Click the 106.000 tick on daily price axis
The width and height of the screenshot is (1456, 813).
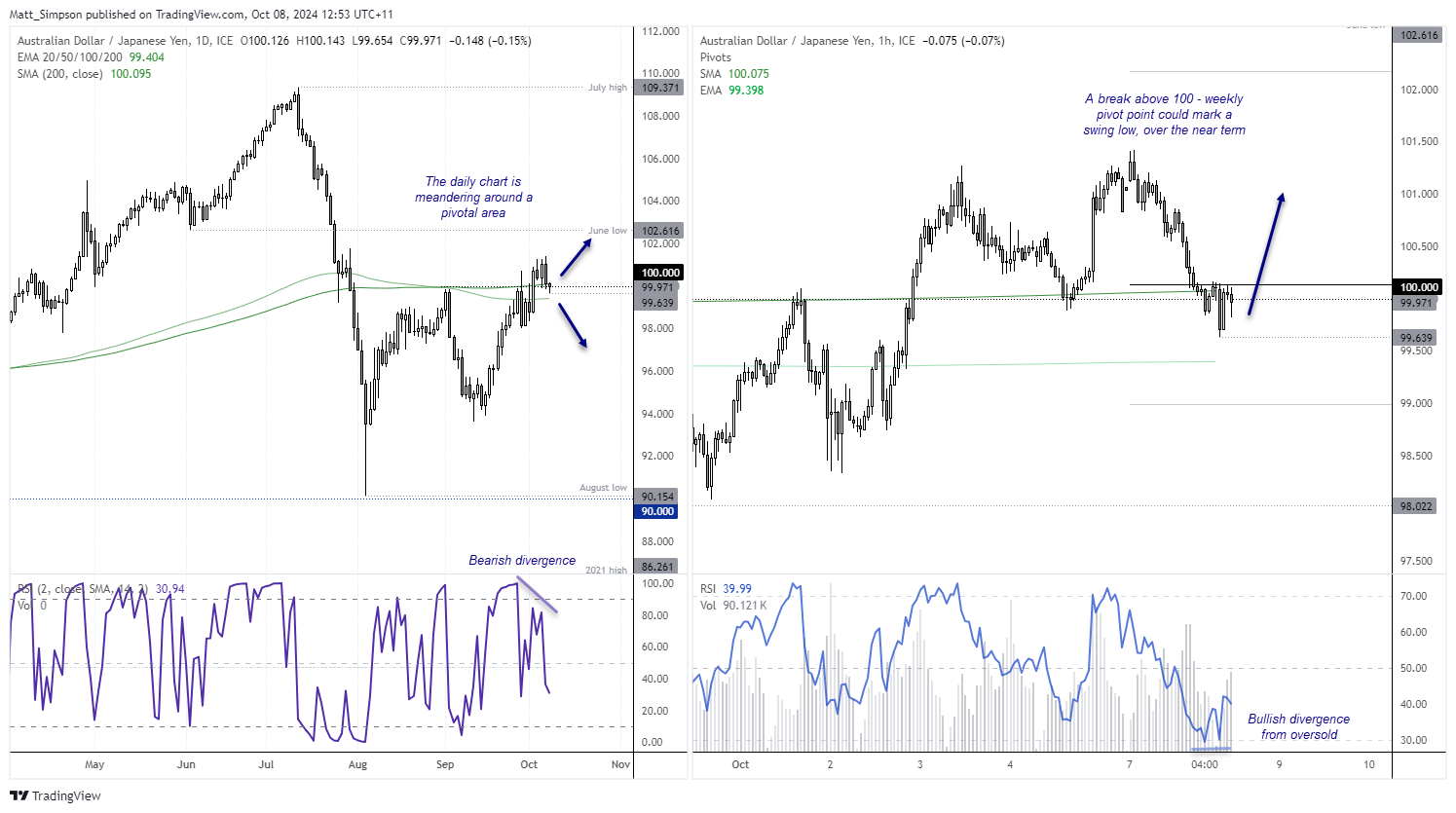[x=661, y=159]
